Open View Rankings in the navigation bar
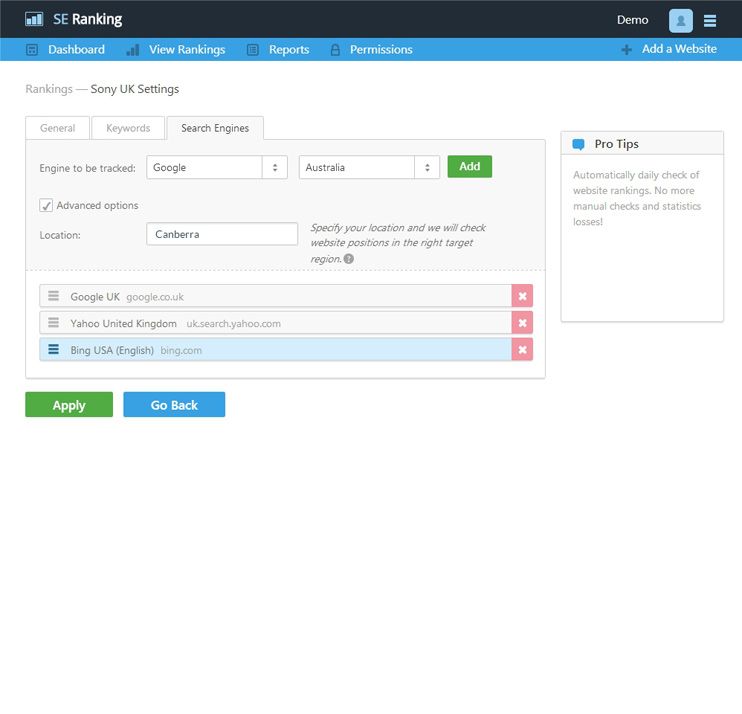742x714 pixels. pos(187,50)
